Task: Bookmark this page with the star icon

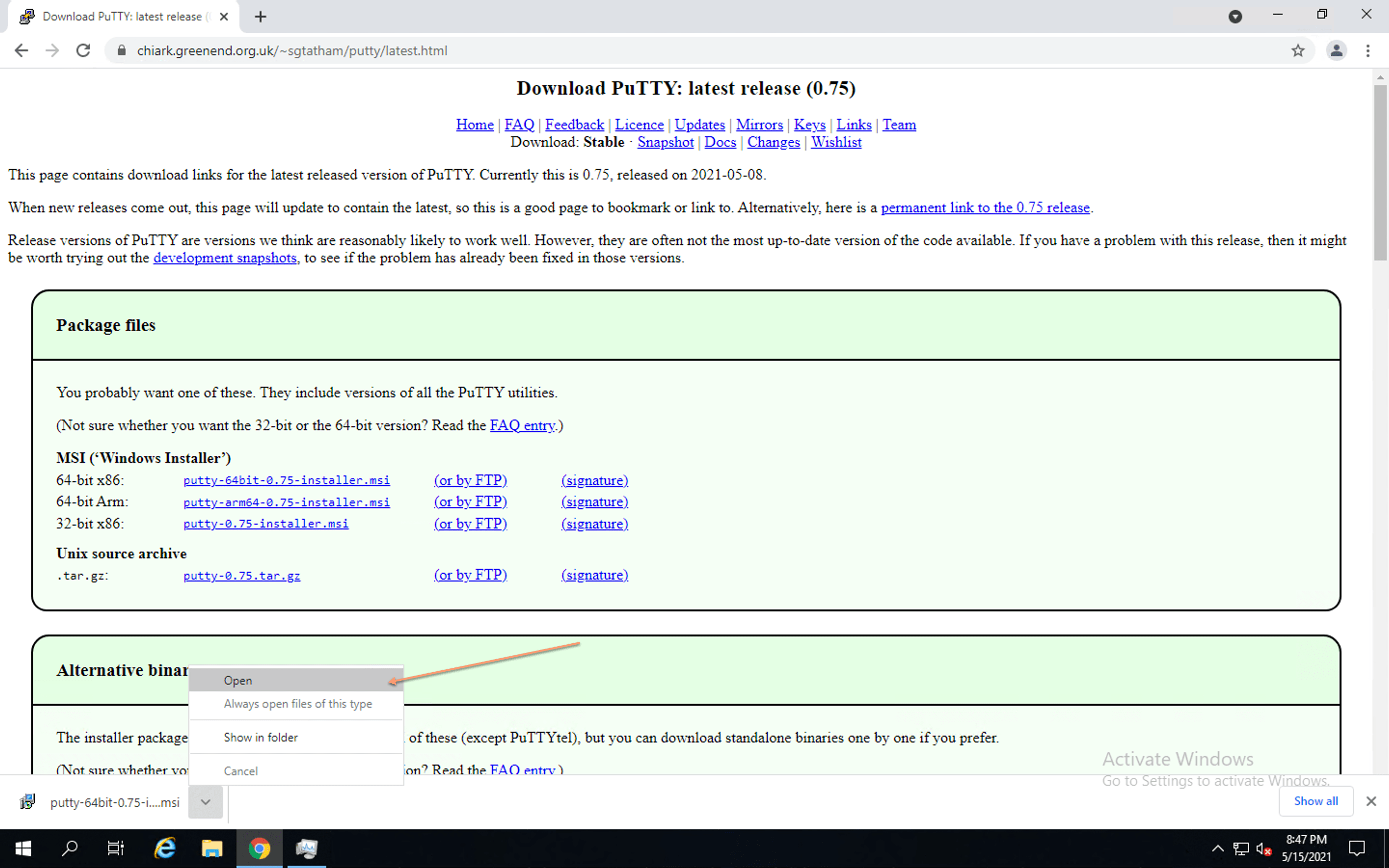Action: [x=1298, y=51]
